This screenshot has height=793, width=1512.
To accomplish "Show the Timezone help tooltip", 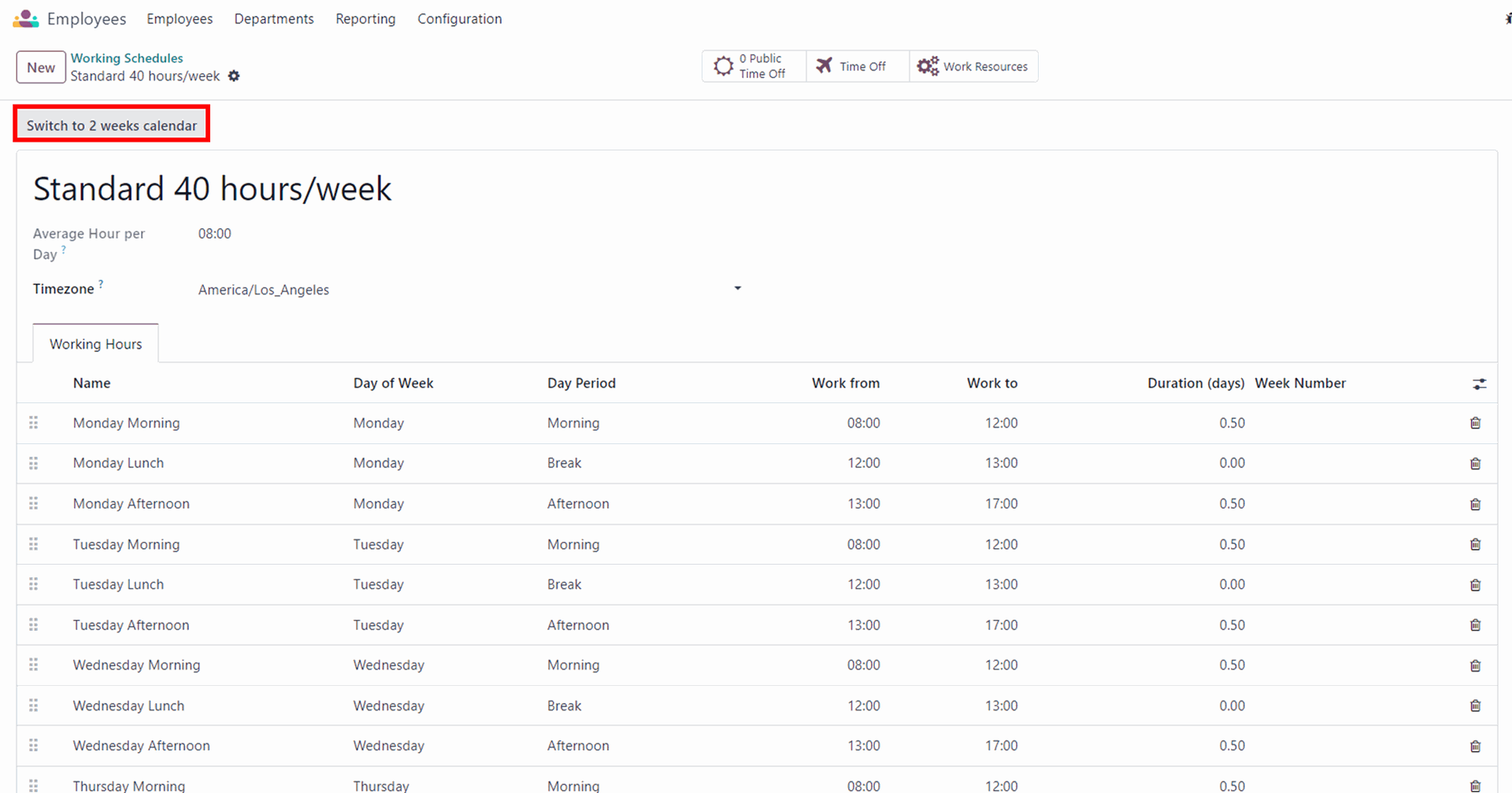I will 101,284.
